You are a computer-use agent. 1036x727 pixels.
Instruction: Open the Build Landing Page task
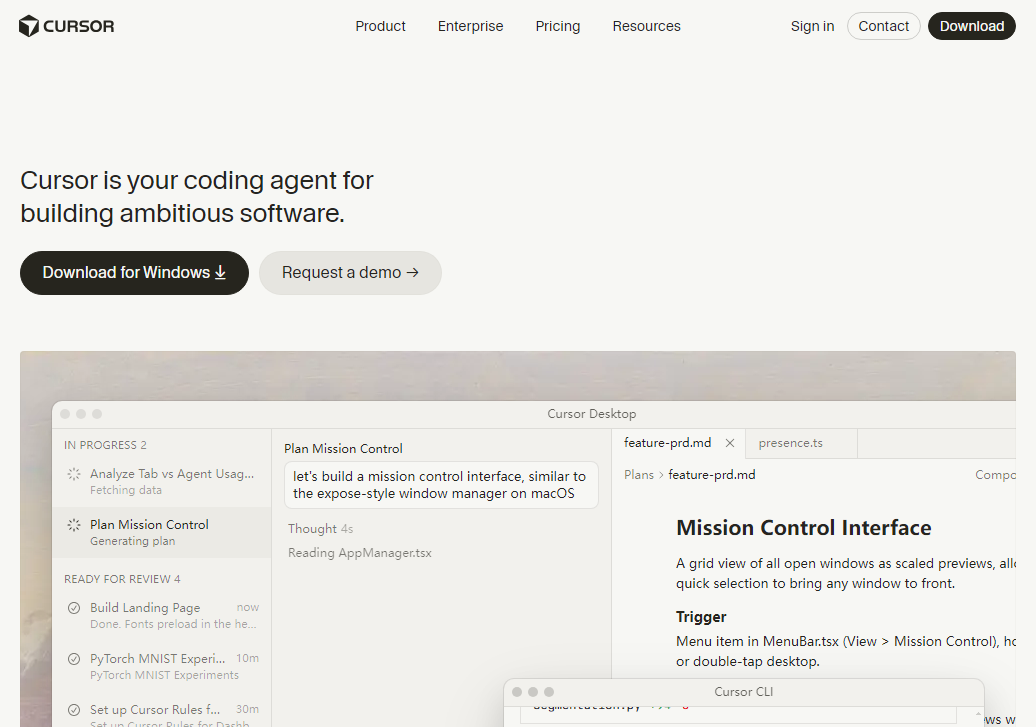pos(162,615)
